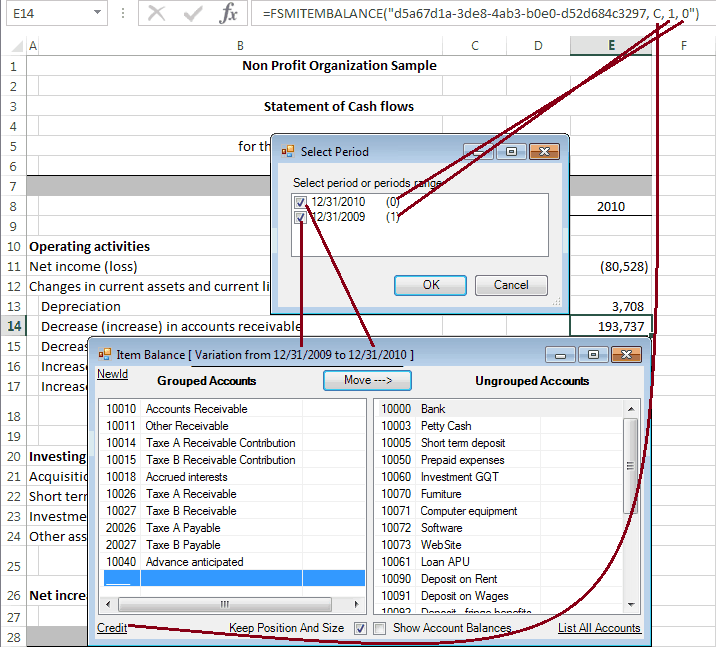The width and height of the screenshot is (716, 647).
Task: Select grouped account 10011 Other Receivable
Action: tap(233, 426)
